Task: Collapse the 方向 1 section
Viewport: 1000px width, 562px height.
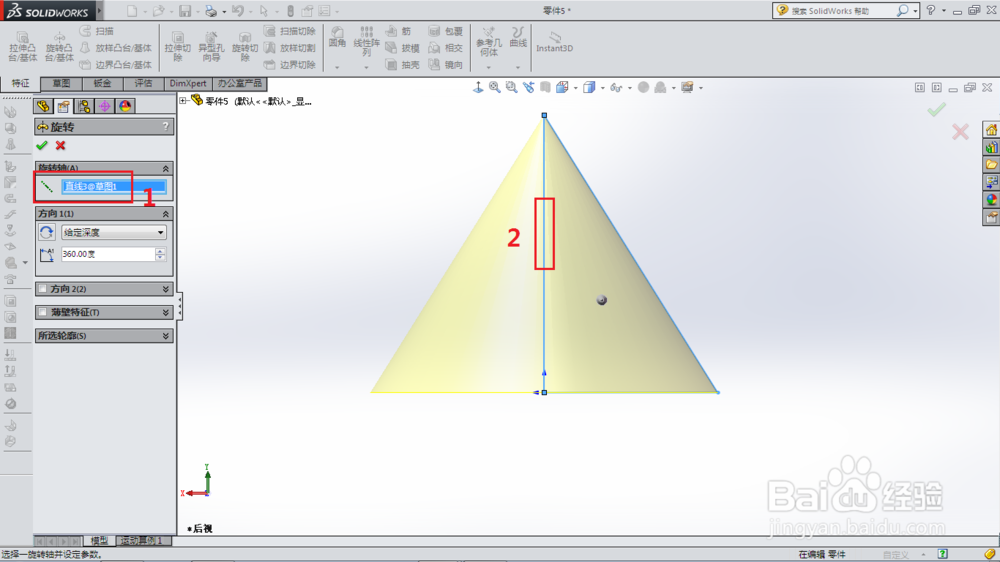Action: click(166, 214)
